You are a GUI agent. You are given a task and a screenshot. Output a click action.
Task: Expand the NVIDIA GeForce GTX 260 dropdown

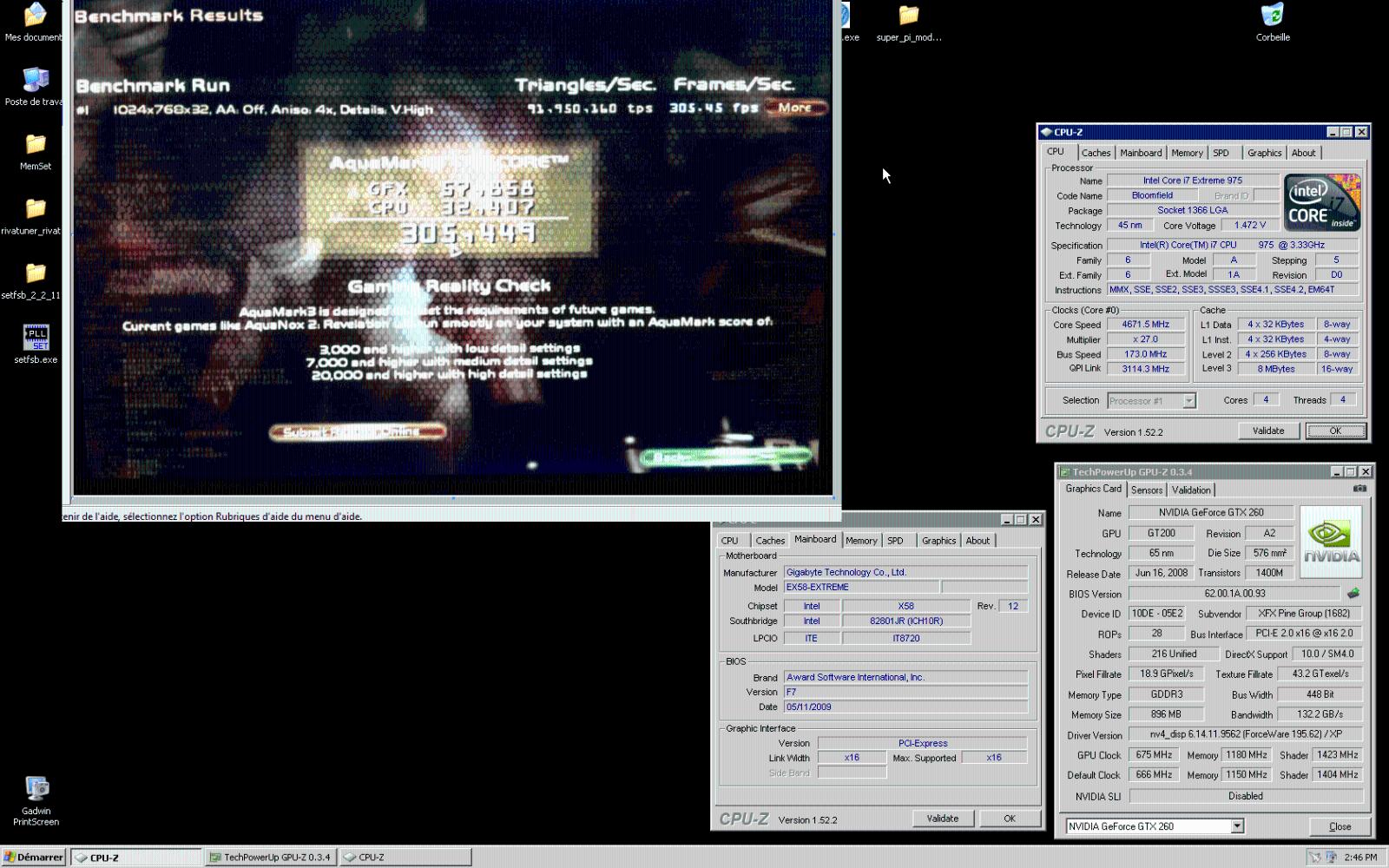(x=1237, y=826)
